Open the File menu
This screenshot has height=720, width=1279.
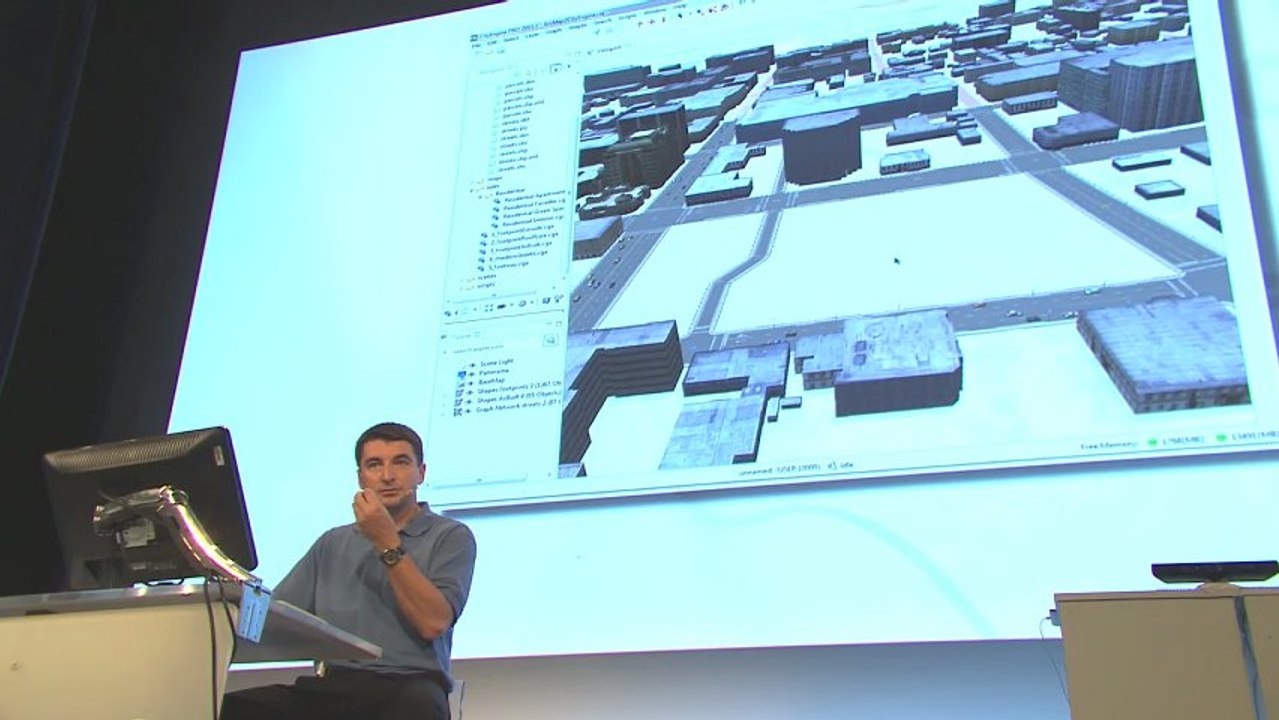(x=475, y=45)
